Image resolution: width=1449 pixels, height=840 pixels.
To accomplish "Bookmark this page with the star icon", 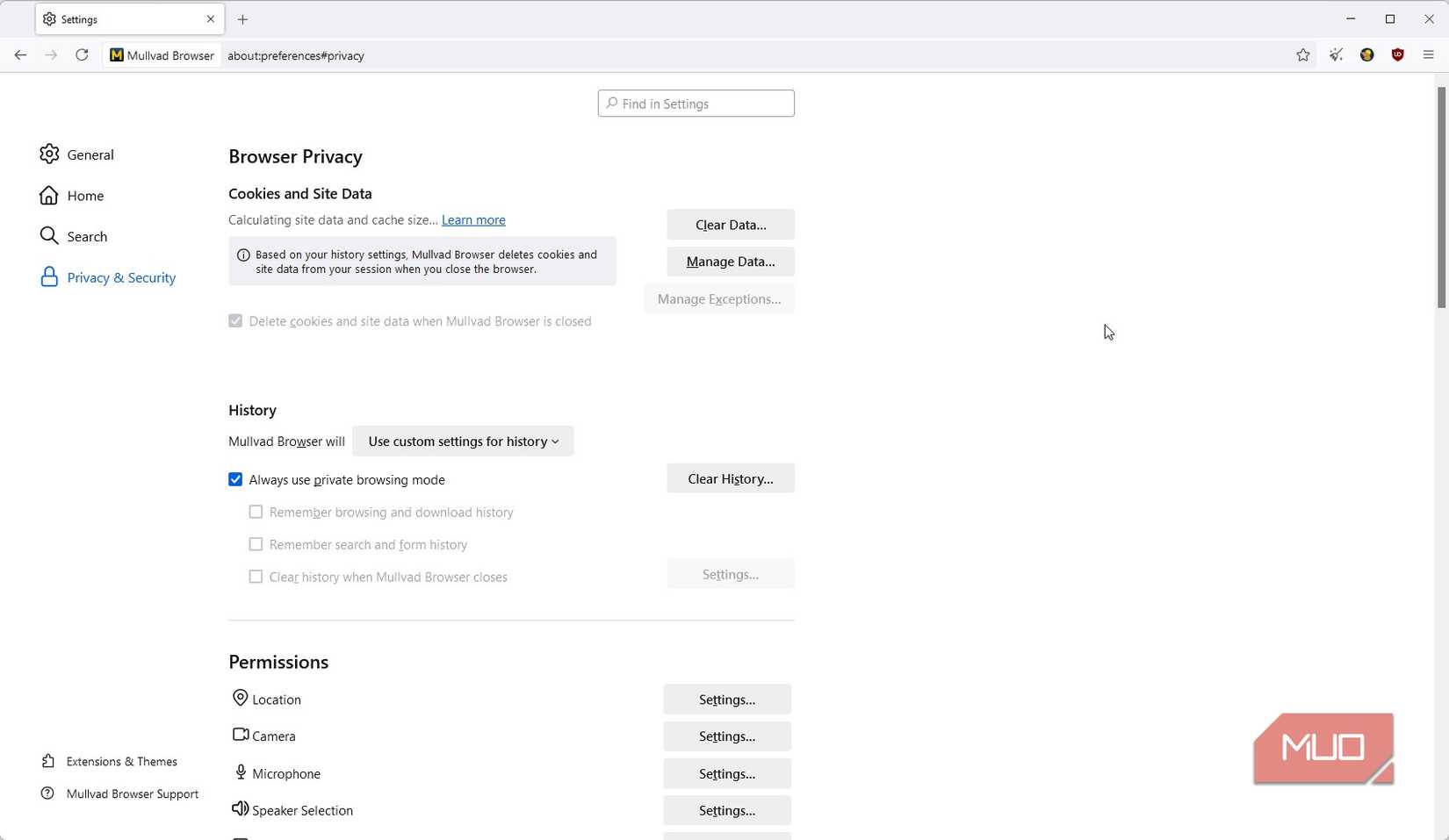I will coord(1303,55).
